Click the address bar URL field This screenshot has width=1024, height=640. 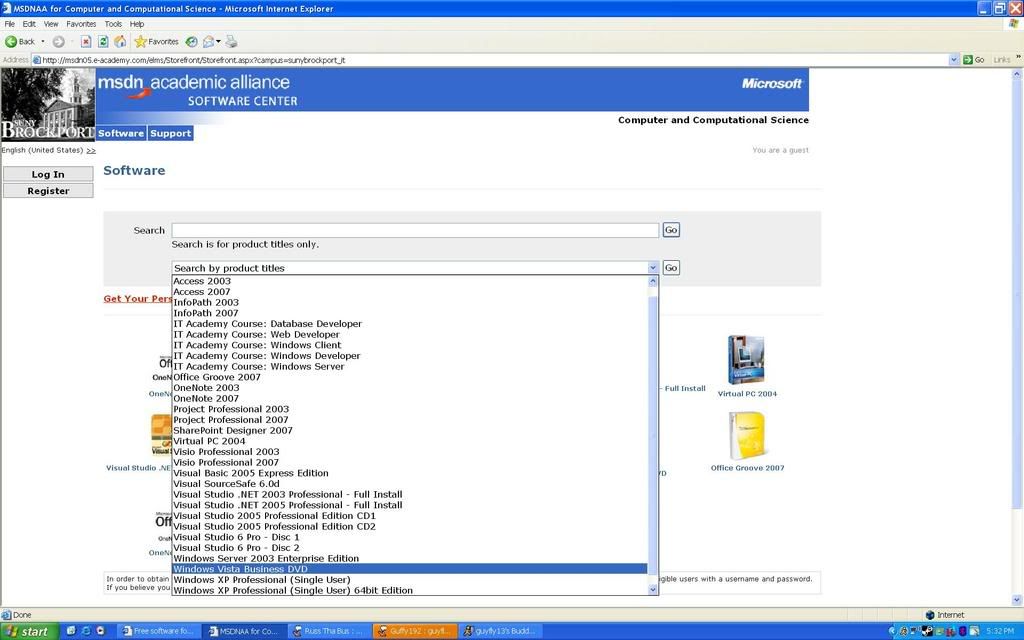[x=490, y=59]
